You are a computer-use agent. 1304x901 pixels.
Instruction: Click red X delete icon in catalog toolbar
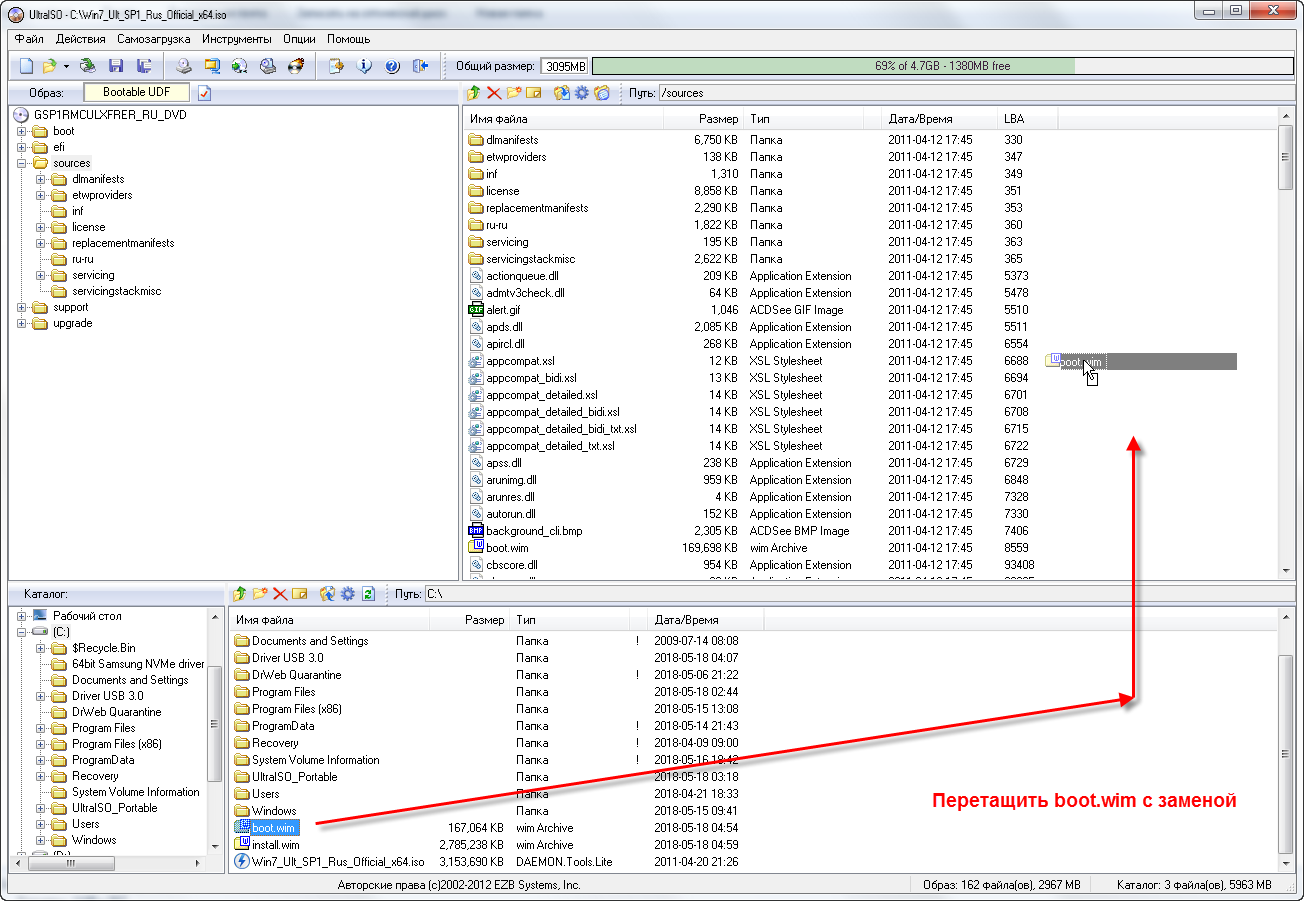click(x=280, y=593)
